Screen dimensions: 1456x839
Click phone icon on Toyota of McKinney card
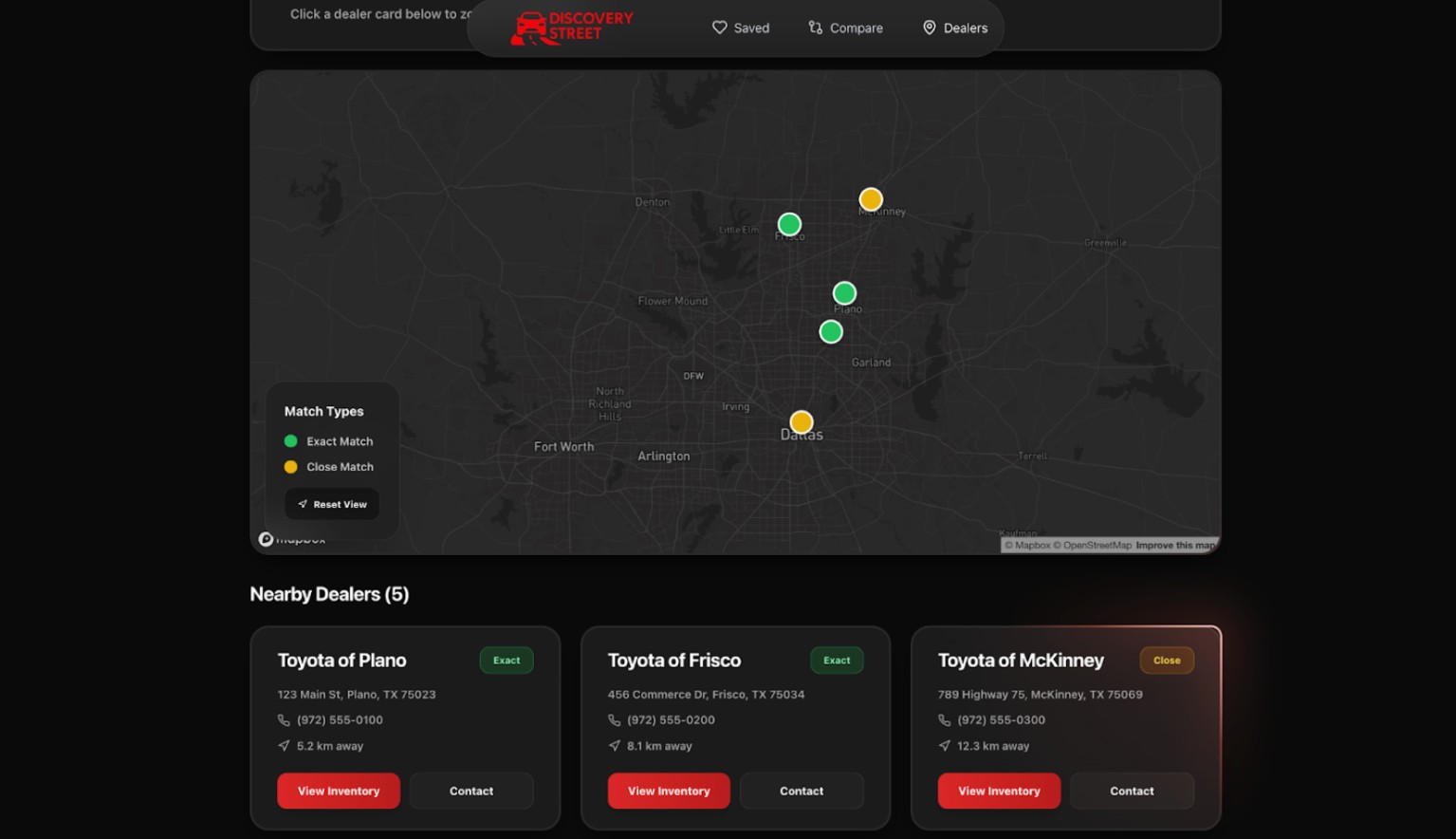pos(944,720)
